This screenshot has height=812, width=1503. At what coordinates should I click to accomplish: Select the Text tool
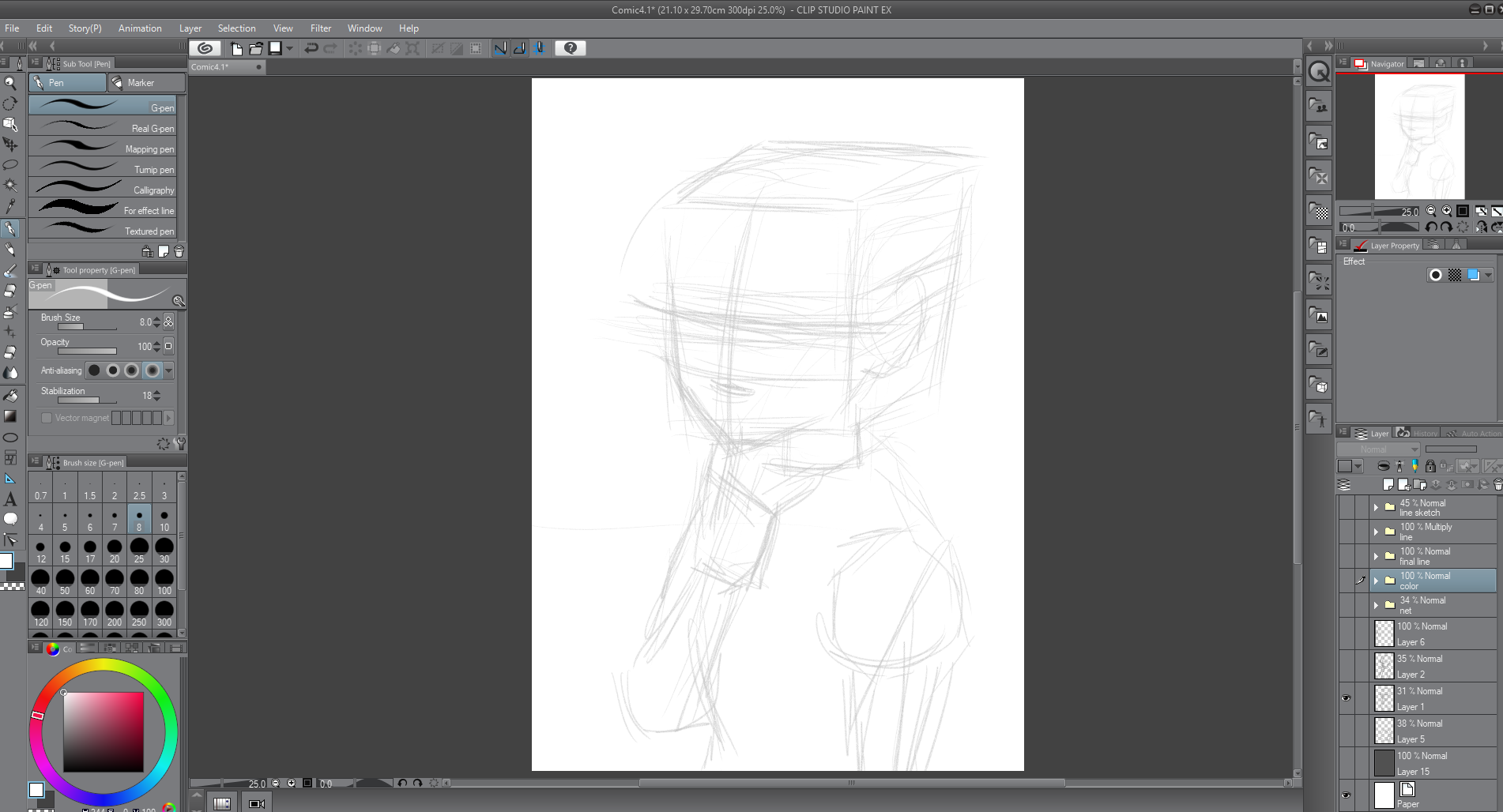click(10, 499)
